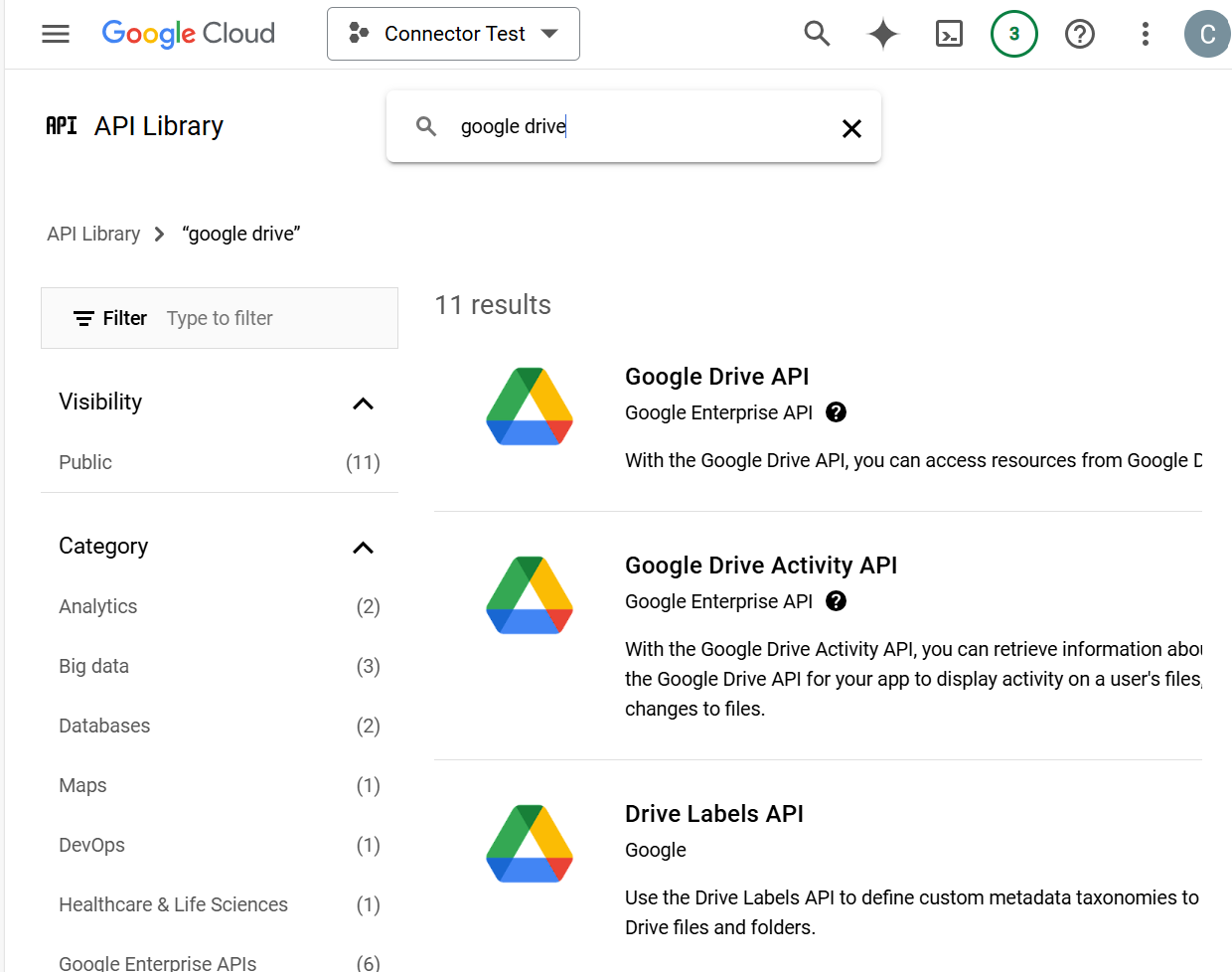Viewport: 1232px width, 972px height.
Task: Click the Google Drive Activity API logo
Action: (x=530, y=595)
